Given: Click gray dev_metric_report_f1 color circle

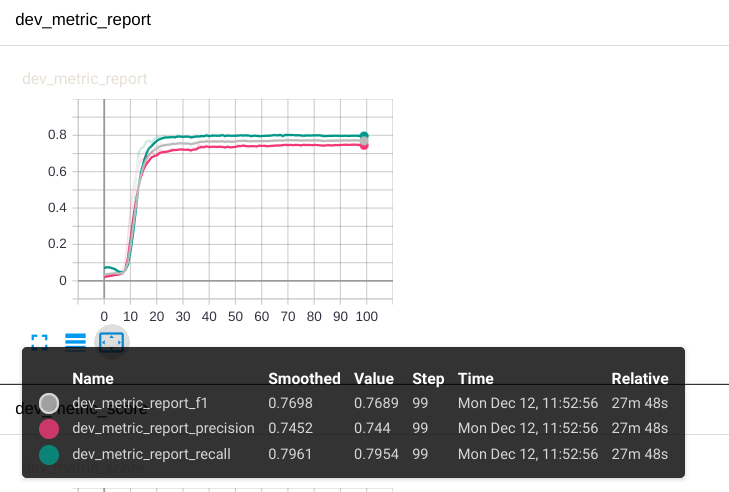Looking at the screenshot, I should (x=49, y=403).
